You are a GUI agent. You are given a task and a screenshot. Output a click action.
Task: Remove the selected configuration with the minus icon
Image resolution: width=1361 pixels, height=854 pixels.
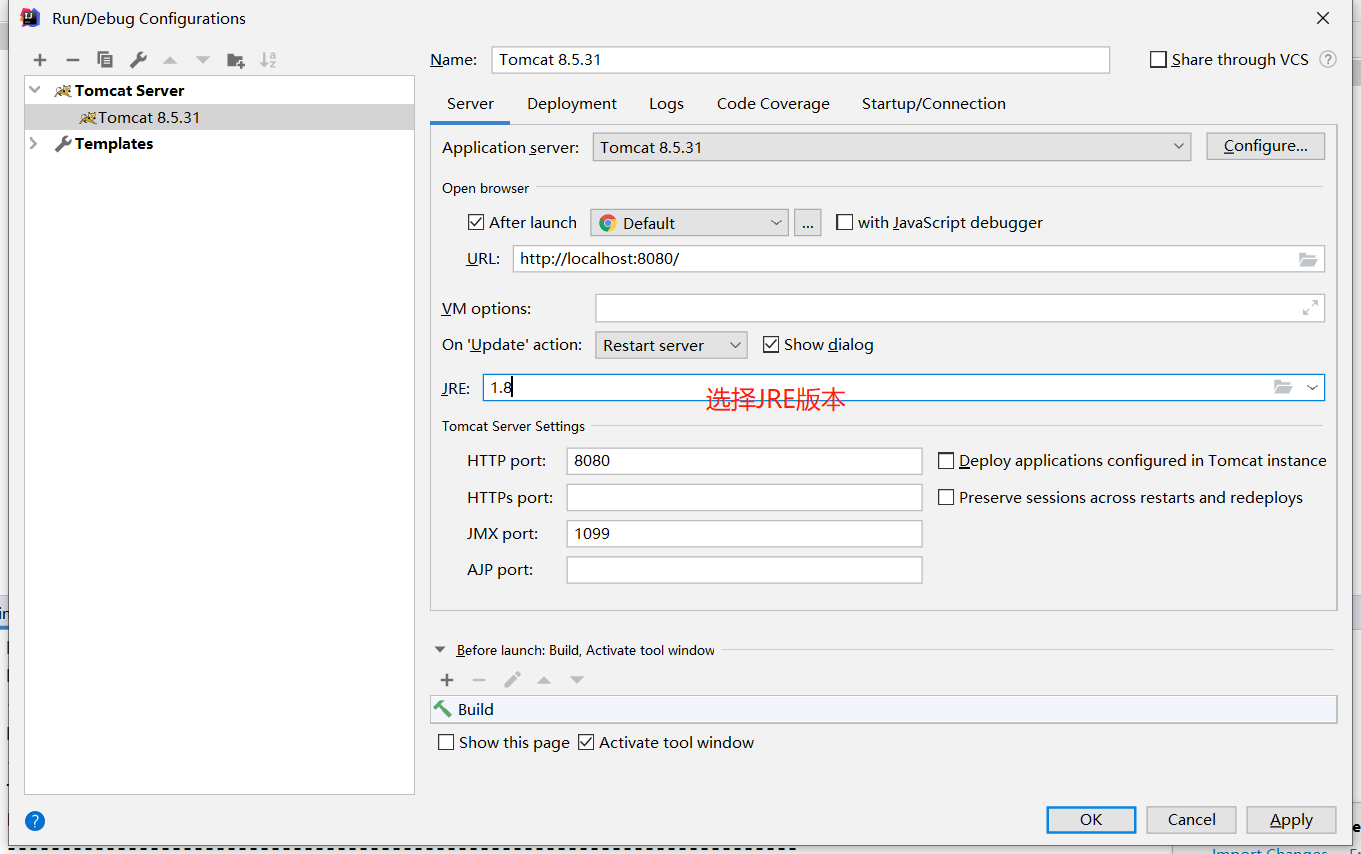72,60
